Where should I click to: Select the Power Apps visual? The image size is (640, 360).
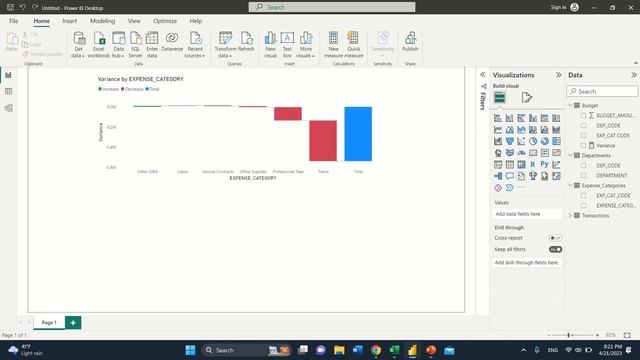498,188
